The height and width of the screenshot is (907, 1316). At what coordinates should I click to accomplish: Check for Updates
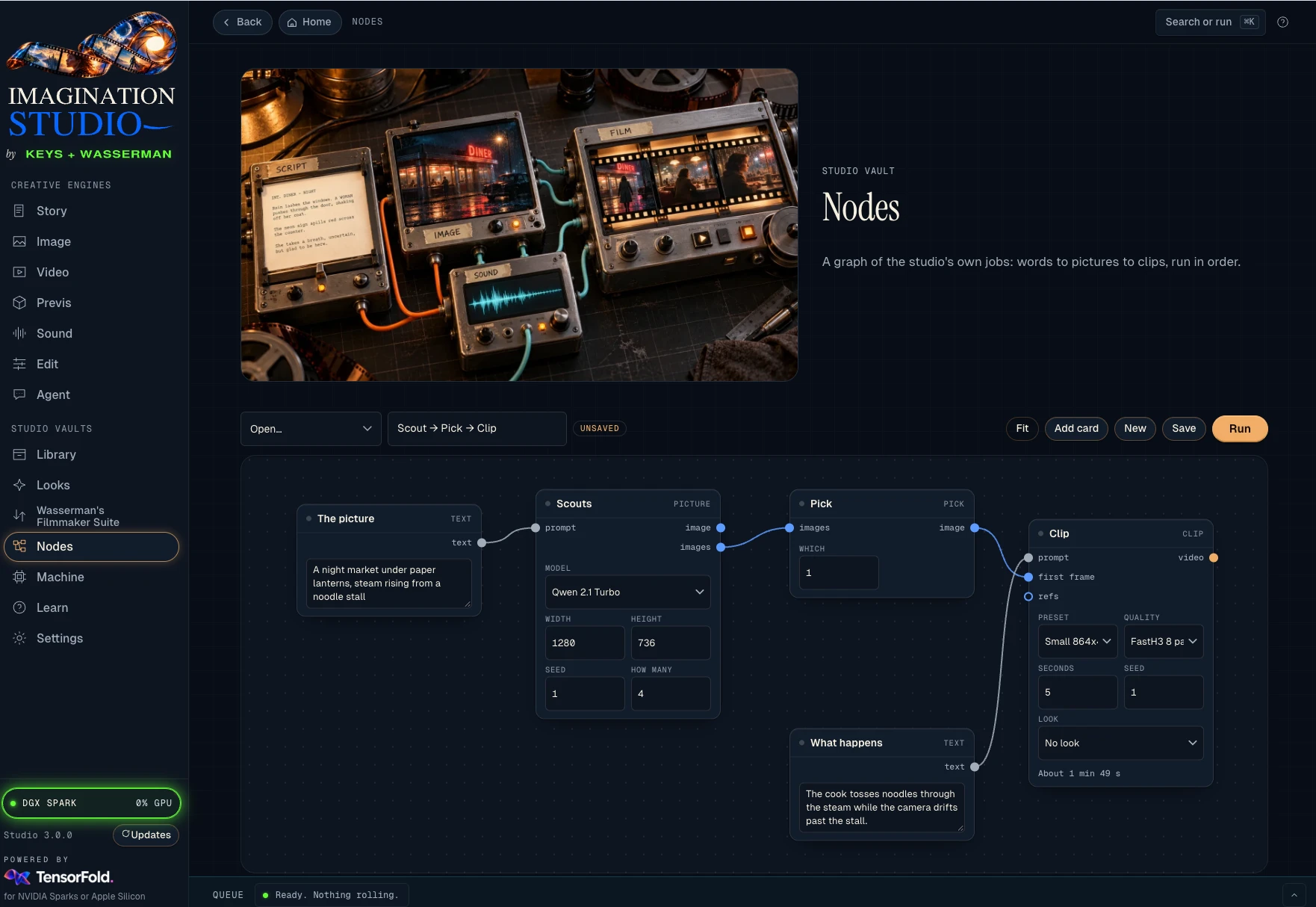pos(146,835)
